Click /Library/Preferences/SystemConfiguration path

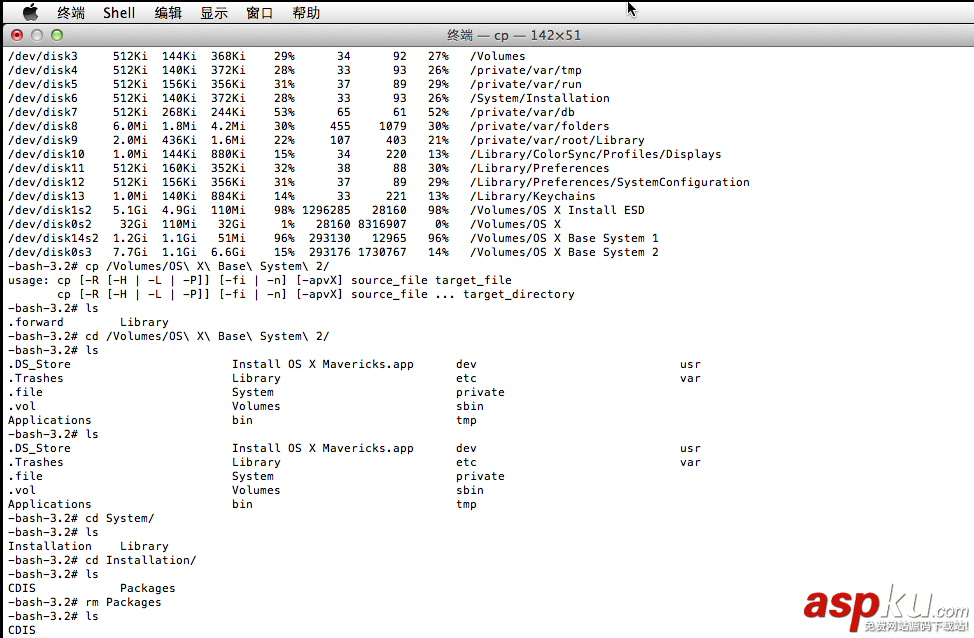[609, 182]
